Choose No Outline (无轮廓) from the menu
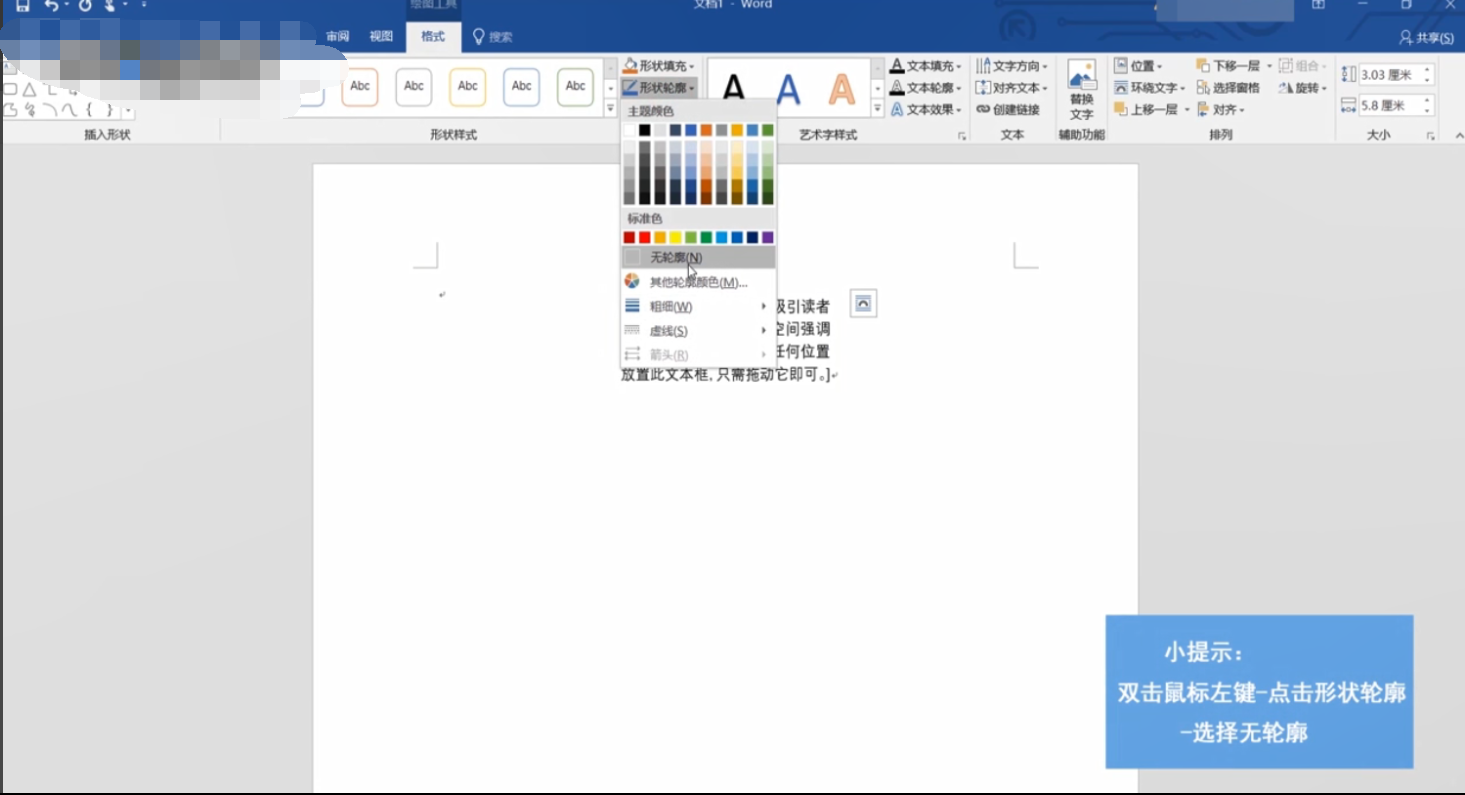Image resolution: width=1465 pixels, height=795 pixels. coord(697,257)
